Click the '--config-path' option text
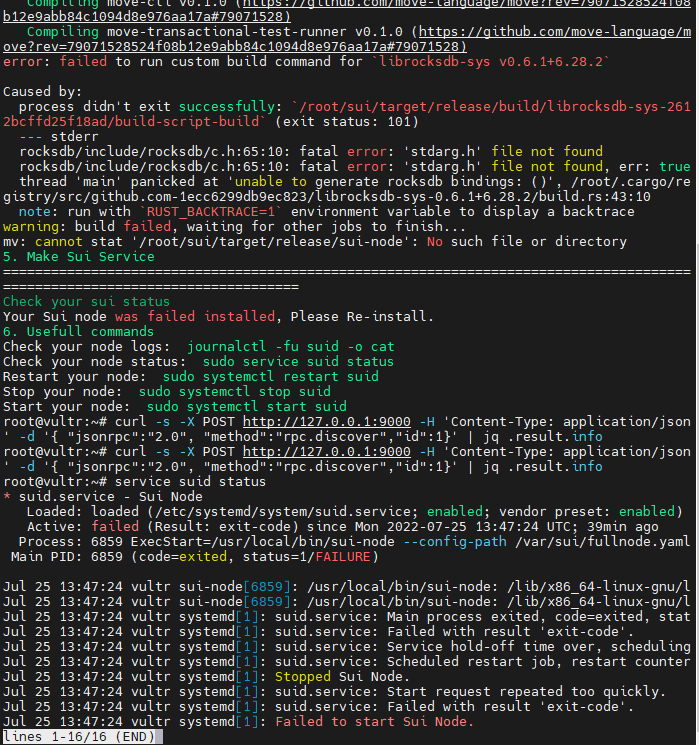699x745 pixels. [454, 542]
